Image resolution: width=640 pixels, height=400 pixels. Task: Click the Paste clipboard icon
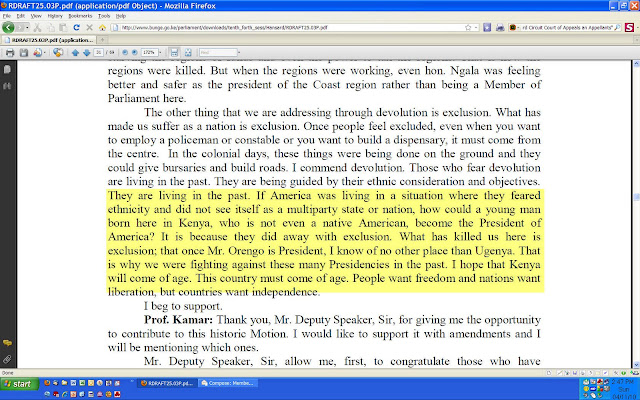click(x=63, y=27)
